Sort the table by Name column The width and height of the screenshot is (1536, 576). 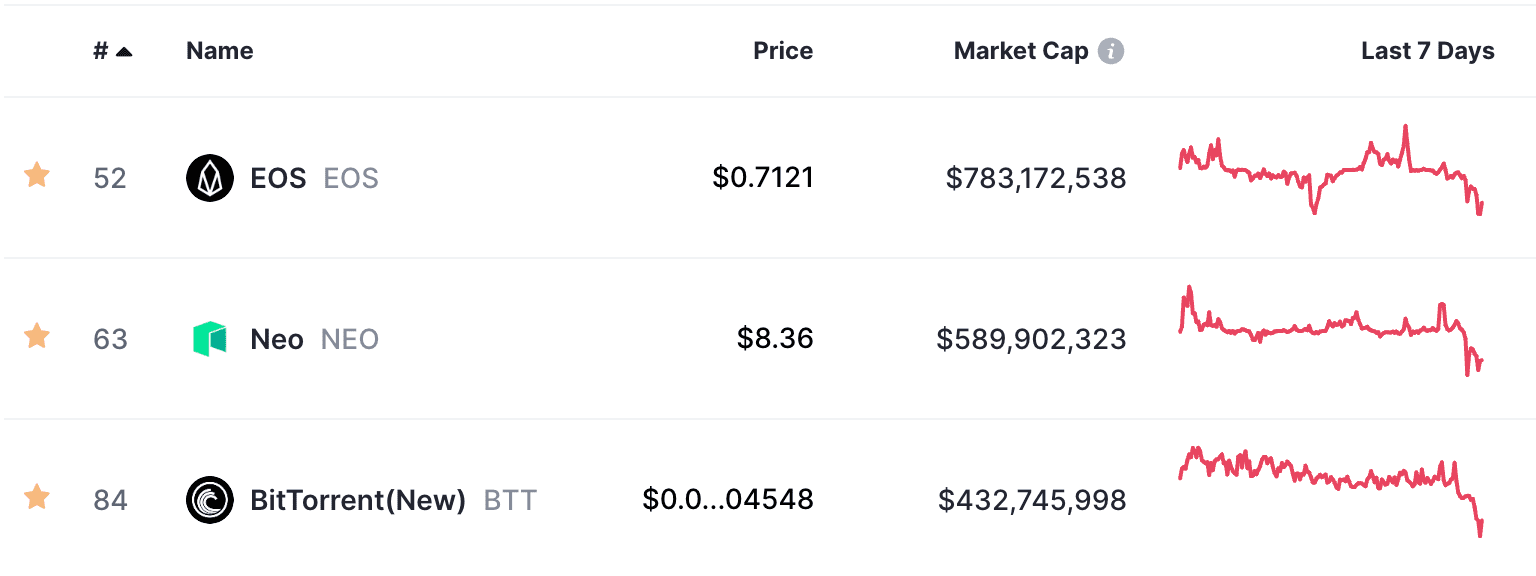click(x=220, y=51)
